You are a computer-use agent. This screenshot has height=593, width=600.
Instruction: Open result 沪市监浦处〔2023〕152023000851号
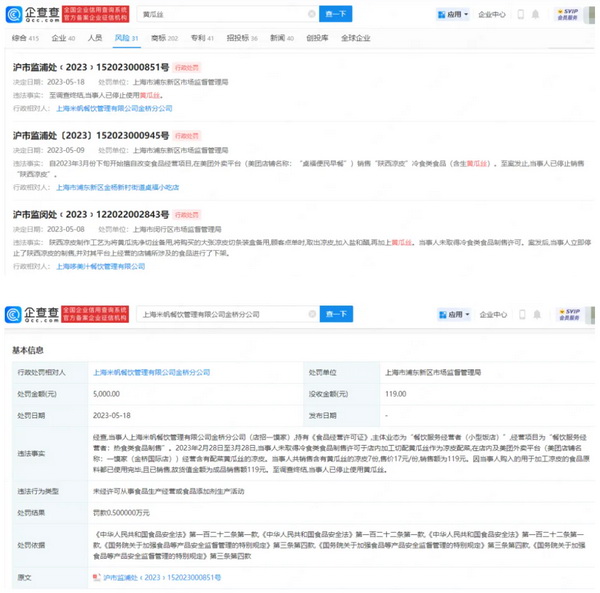coord(91,67)
